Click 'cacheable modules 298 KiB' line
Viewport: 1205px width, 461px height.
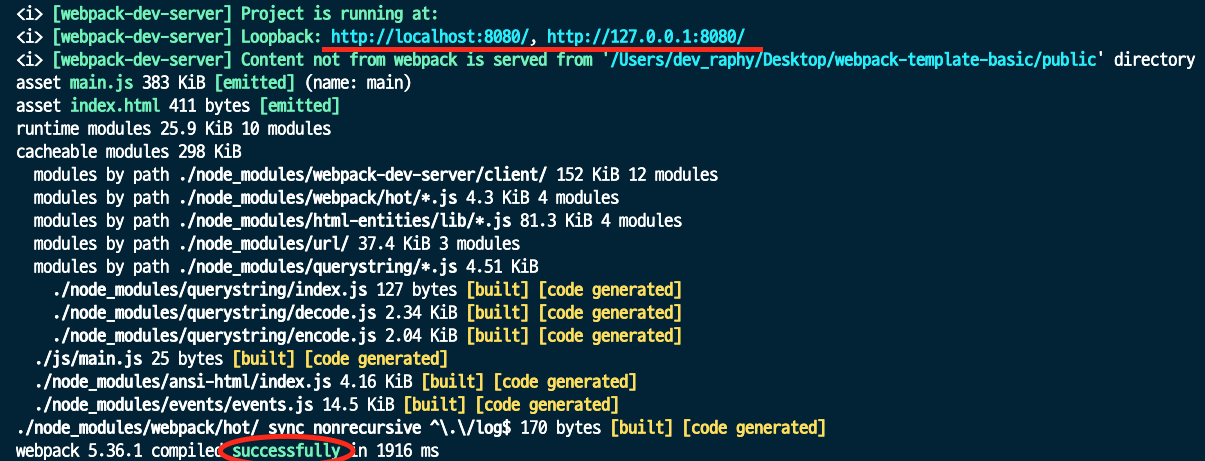(129, 152)
